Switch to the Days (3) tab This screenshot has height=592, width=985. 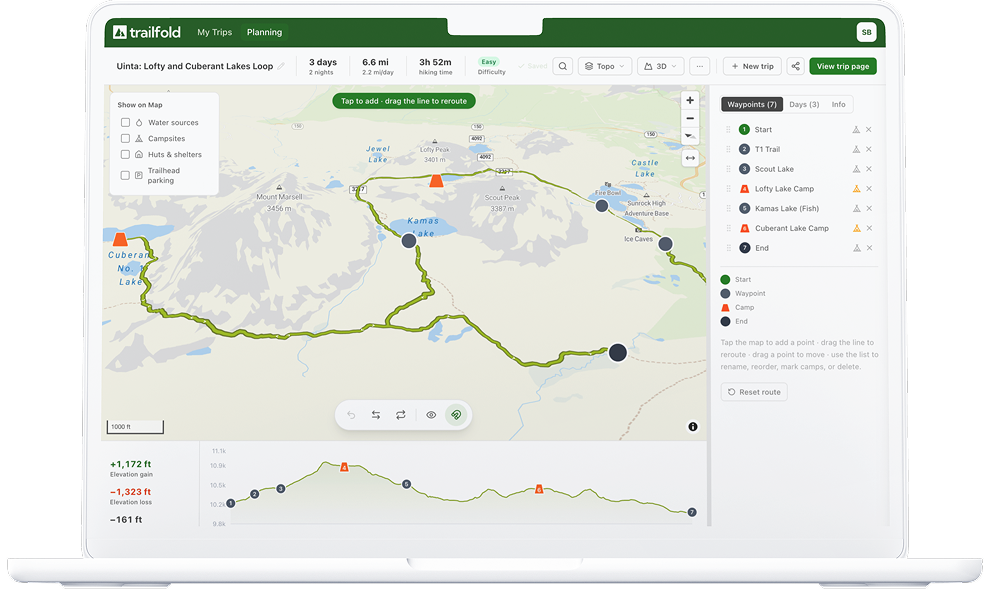point(803,104)
